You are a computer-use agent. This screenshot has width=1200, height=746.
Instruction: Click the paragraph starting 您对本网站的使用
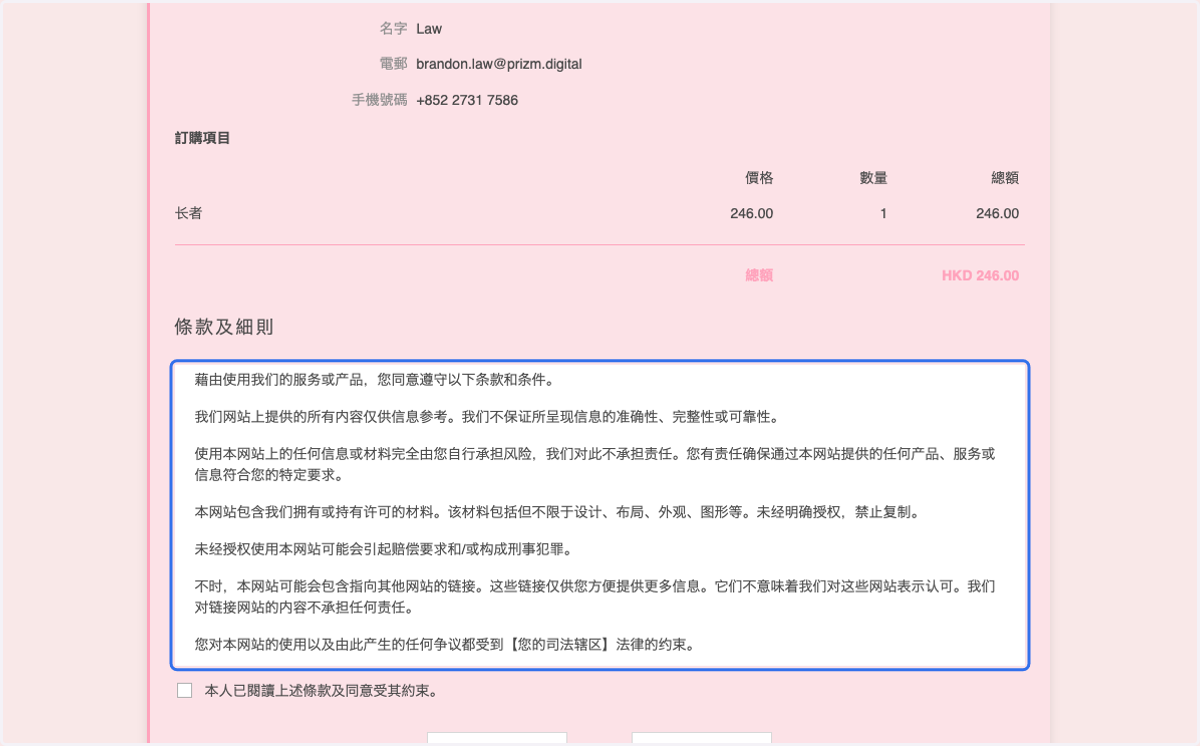point(444,645)
